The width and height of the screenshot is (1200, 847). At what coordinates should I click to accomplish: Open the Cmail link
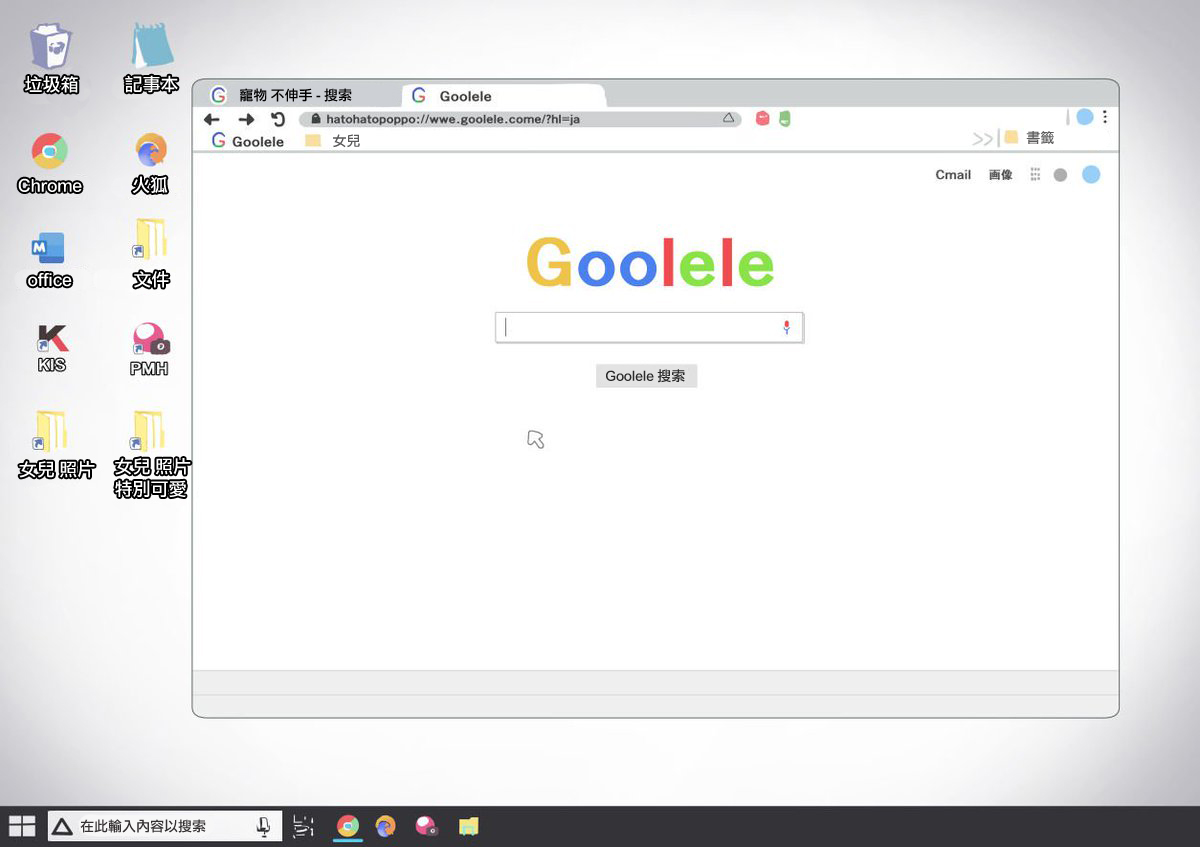click(953, 175)
